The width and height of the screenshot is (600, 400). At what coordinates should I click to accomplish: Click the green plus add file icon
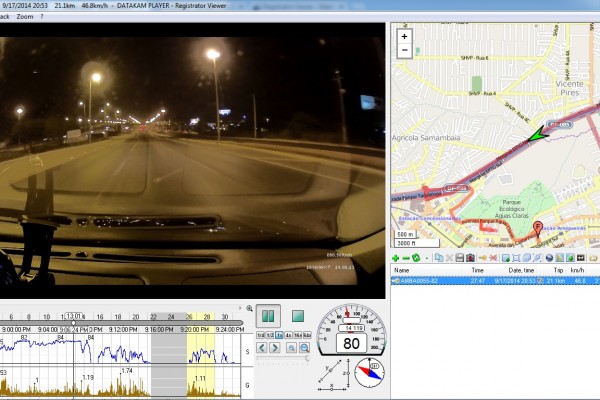point(395,258)
